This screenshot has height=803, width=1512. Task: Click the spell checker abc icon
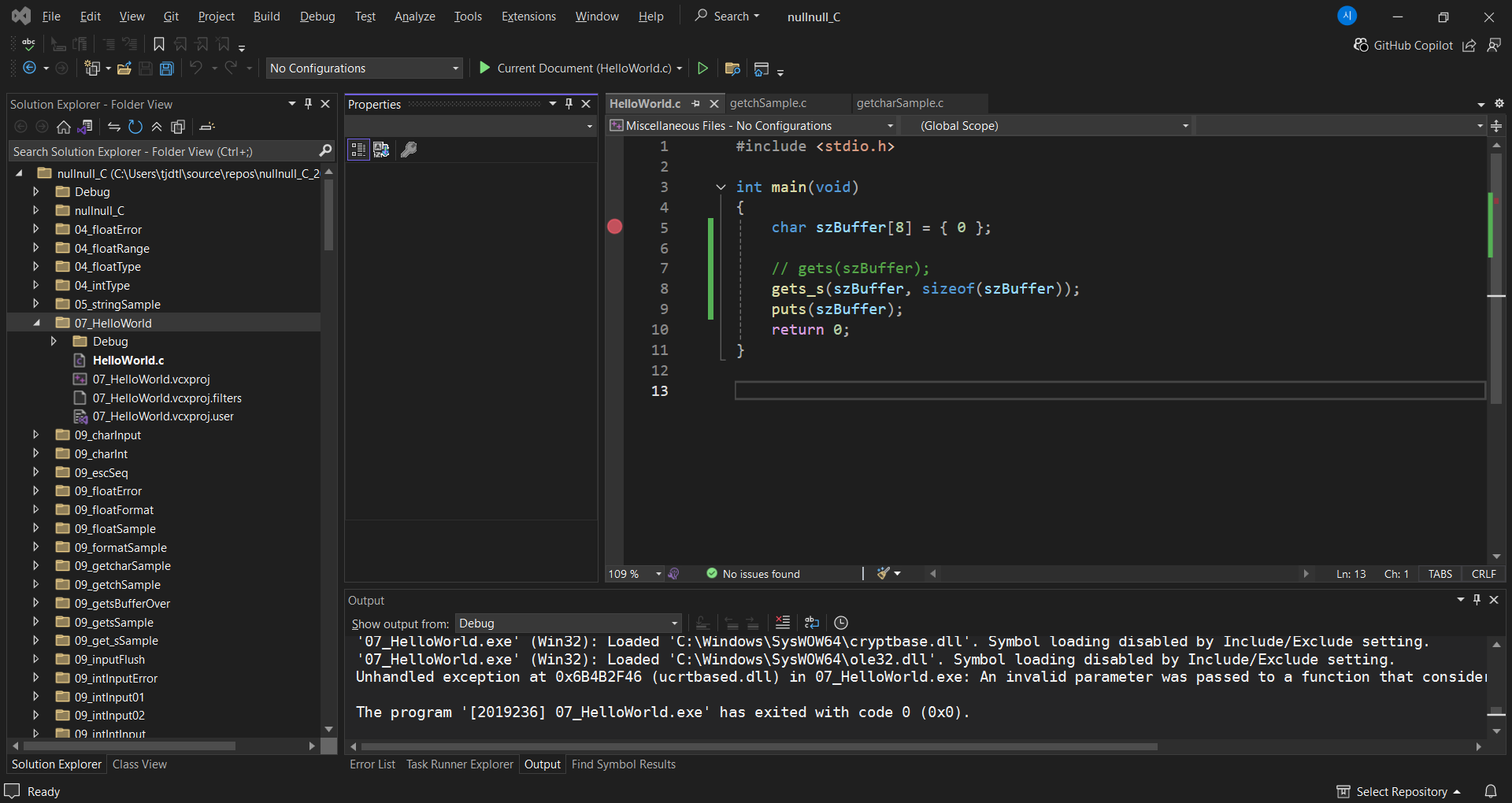point(28,44)
